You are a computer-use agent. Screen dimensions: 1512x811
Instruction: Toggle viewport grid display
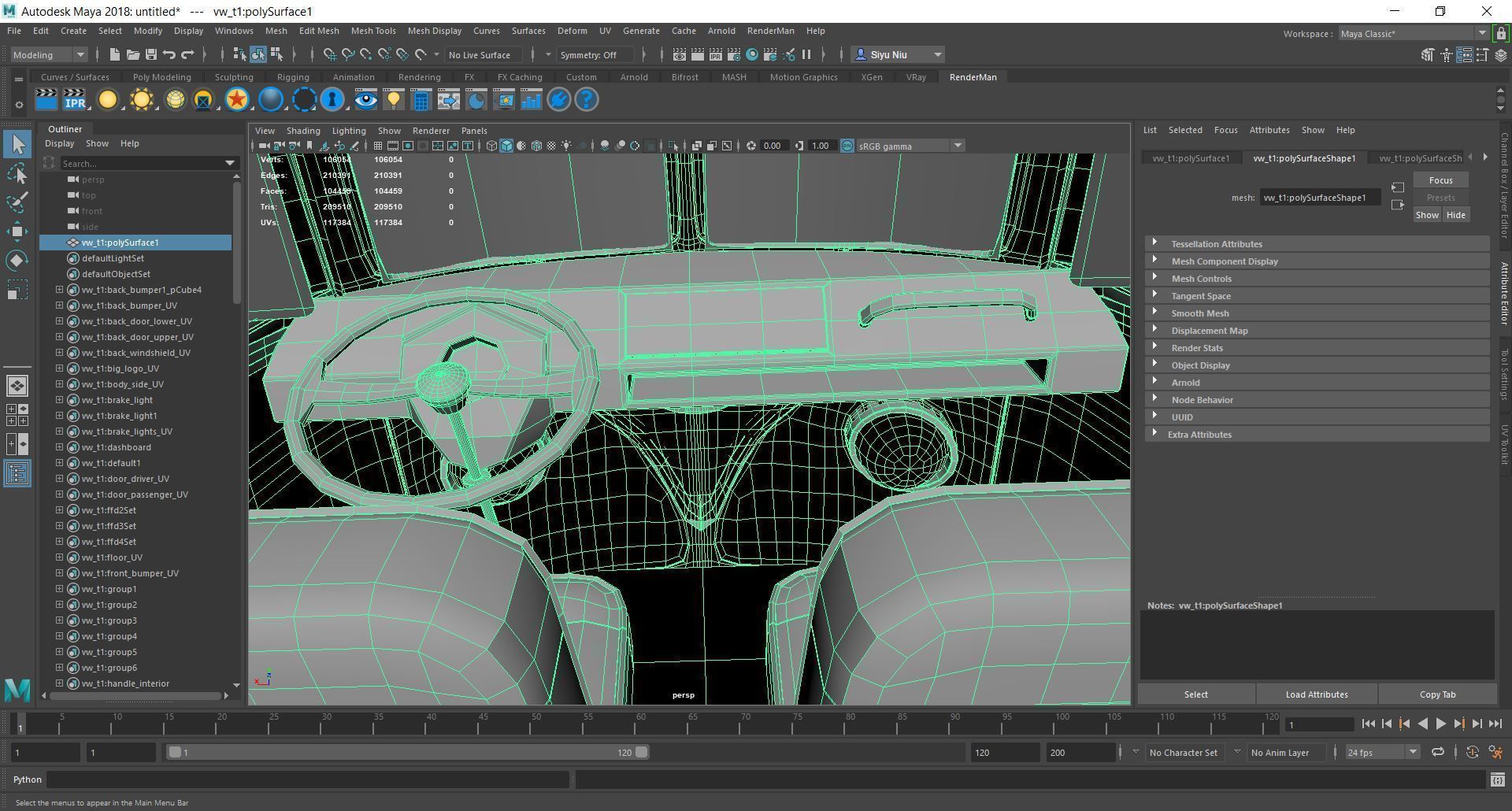coord(378,146)
